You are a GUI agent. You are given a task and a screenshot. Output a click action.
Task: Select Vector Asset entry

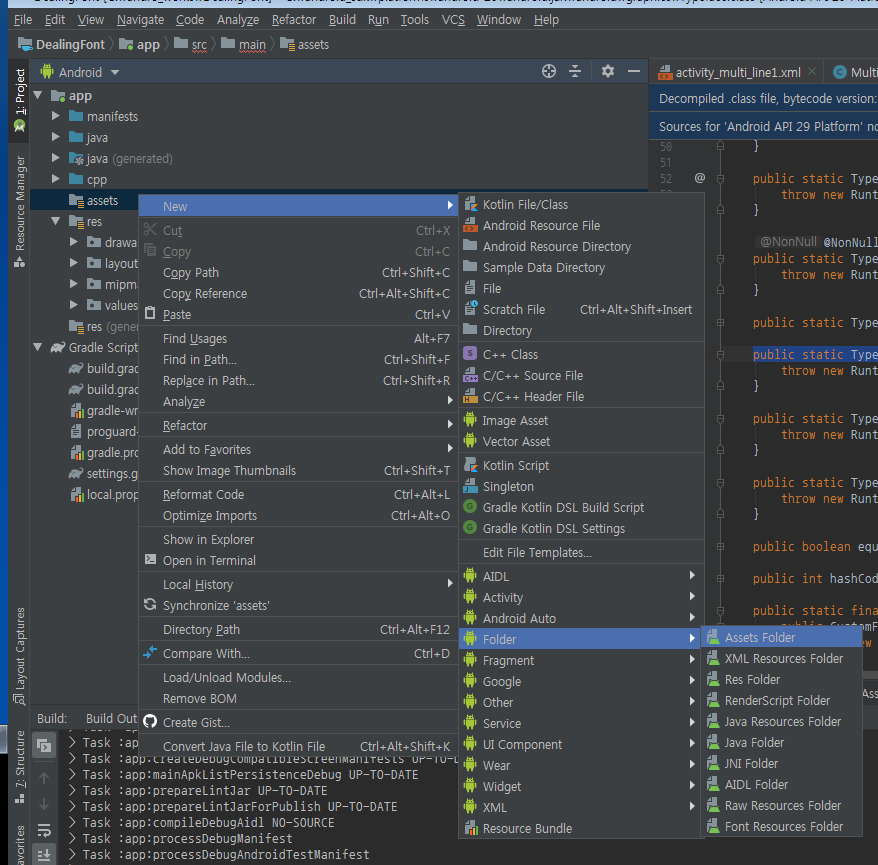tap(581, 442)
